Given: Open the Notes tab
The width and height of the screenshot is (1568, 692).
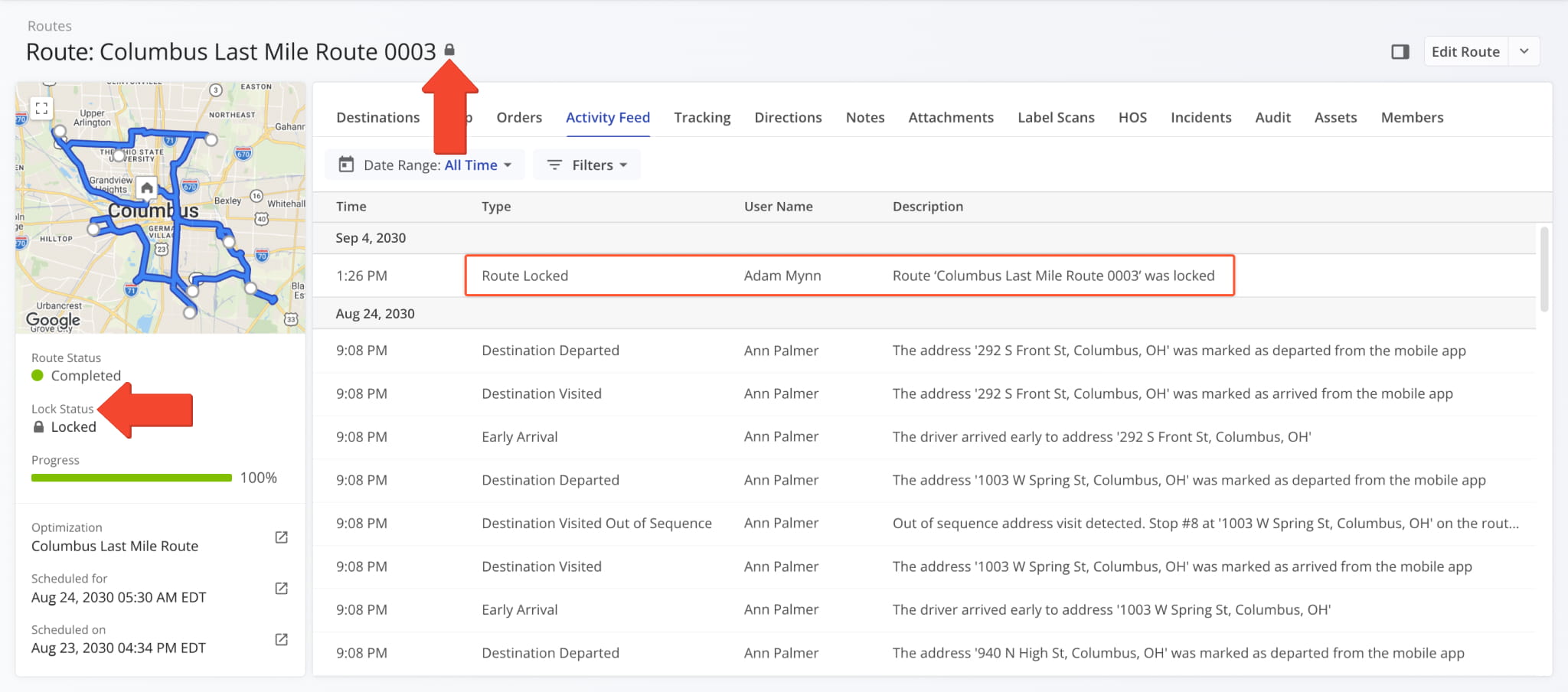Looking at the screenshot, I should tap(865, 117).
